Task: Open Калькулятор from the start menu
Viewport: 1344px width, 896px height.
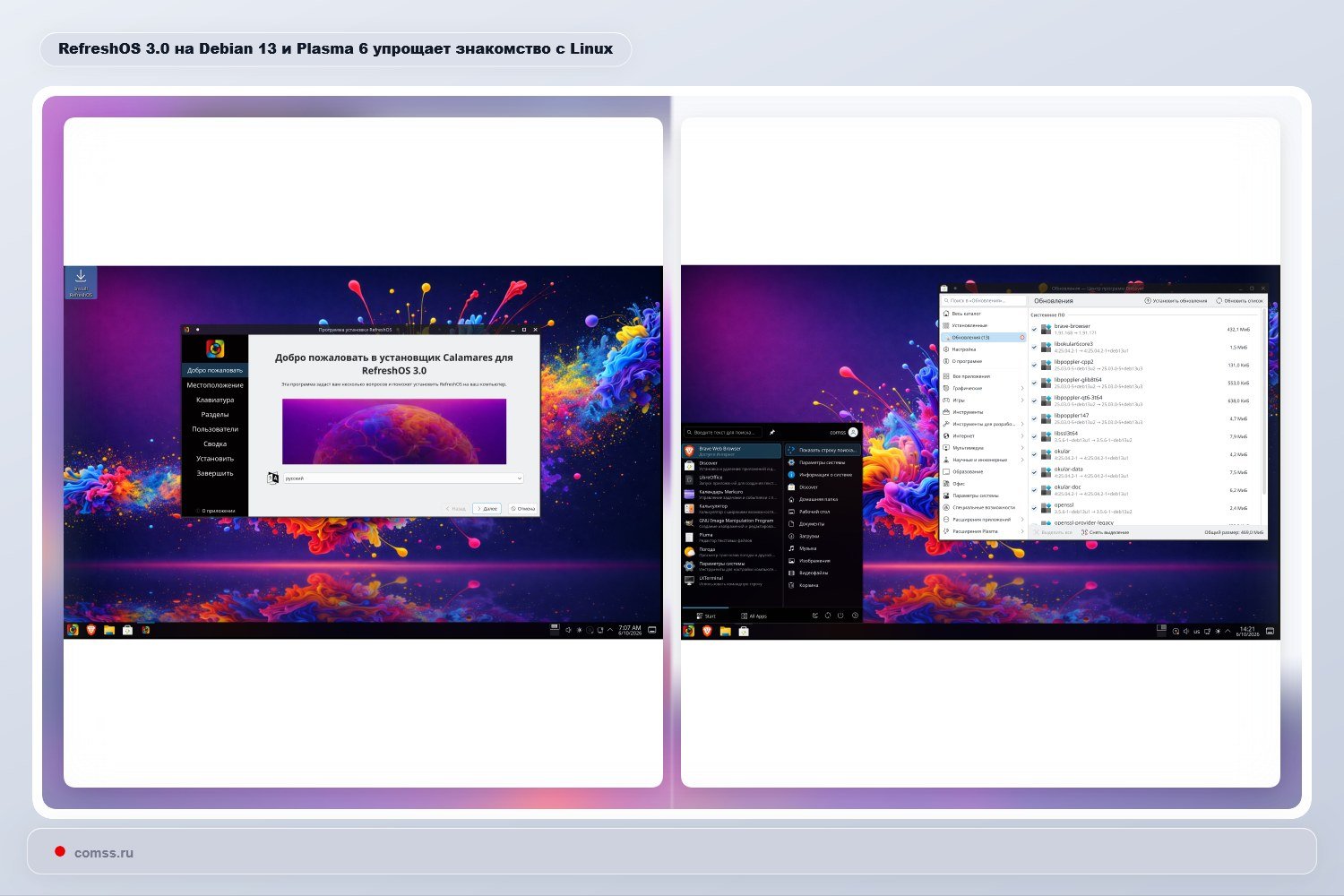Action: [732, 508]
